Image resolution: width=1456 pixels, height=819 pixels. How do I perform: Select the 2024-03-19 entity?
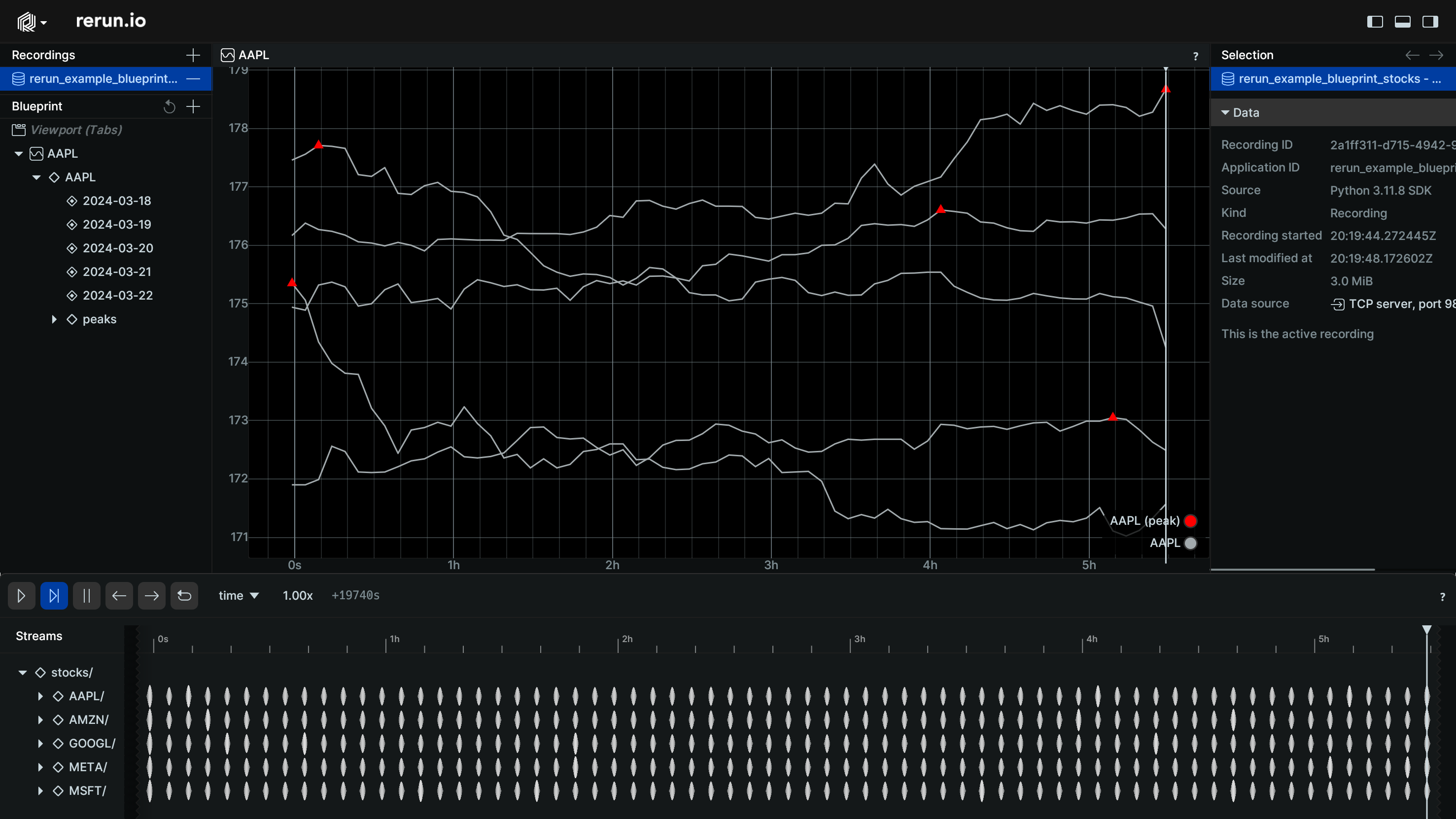tap(116, 225)
